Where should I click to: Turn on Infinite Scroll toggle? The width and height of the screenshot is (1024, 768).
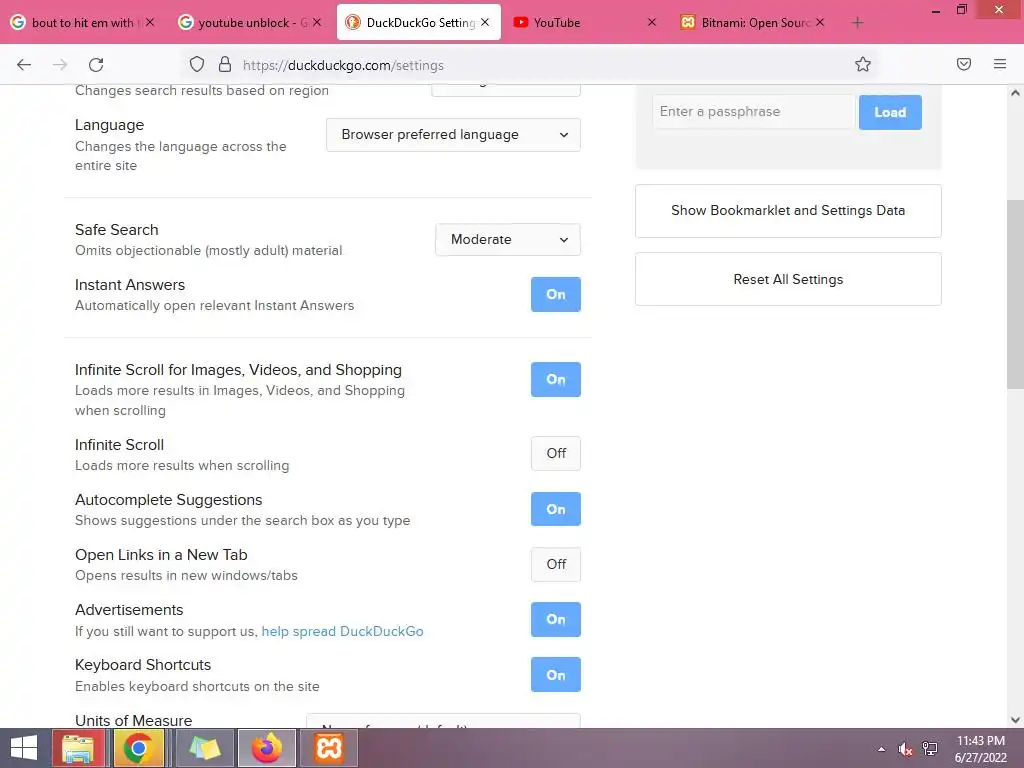[556, 453]
